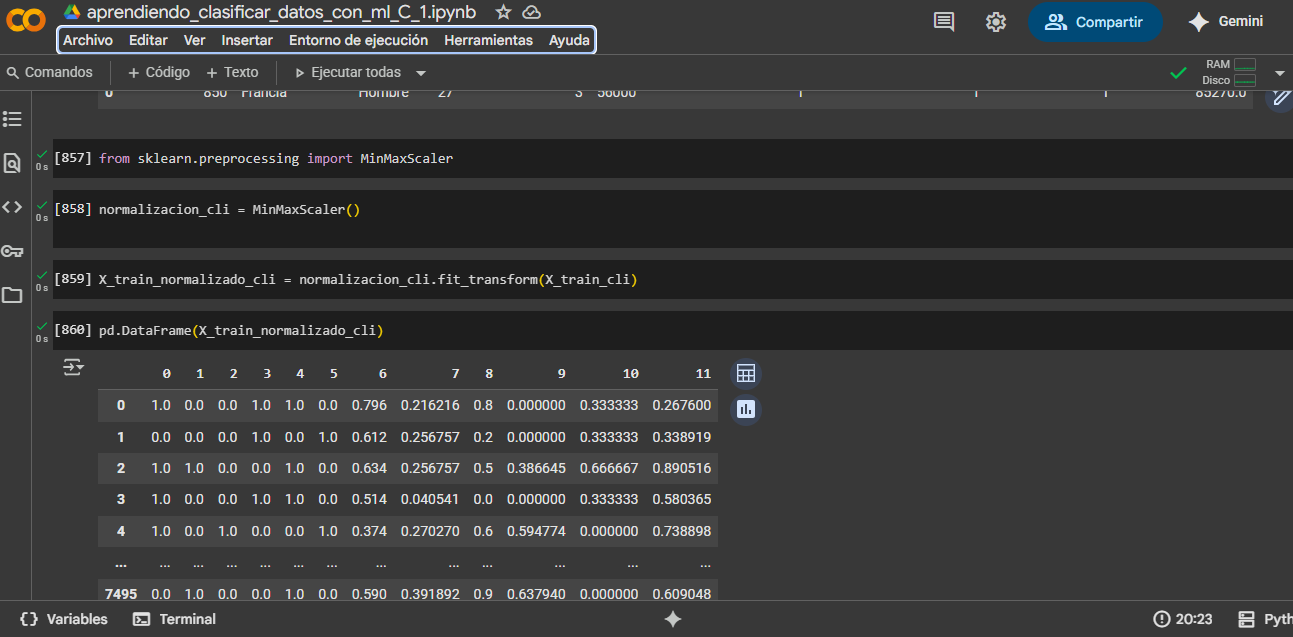Click row index 7495 in dataframe
Viewport: 1293px width, 637px height.
click(121, 594)
